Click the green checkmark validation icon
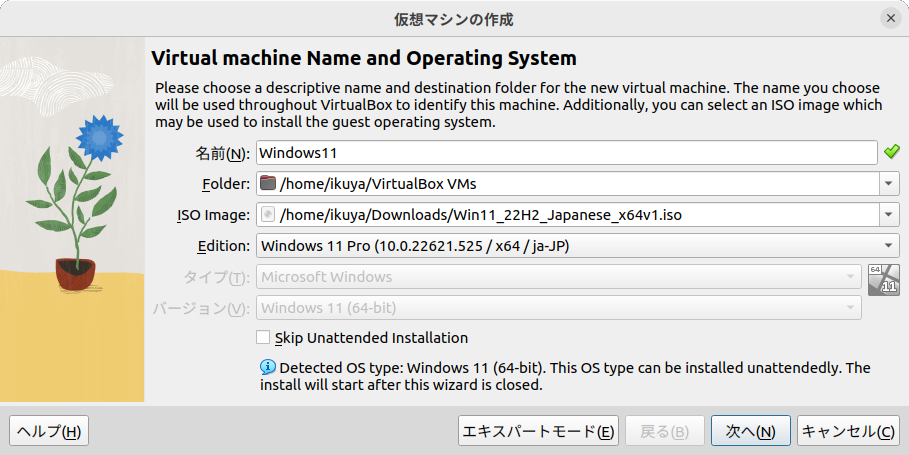 point(892,152)
